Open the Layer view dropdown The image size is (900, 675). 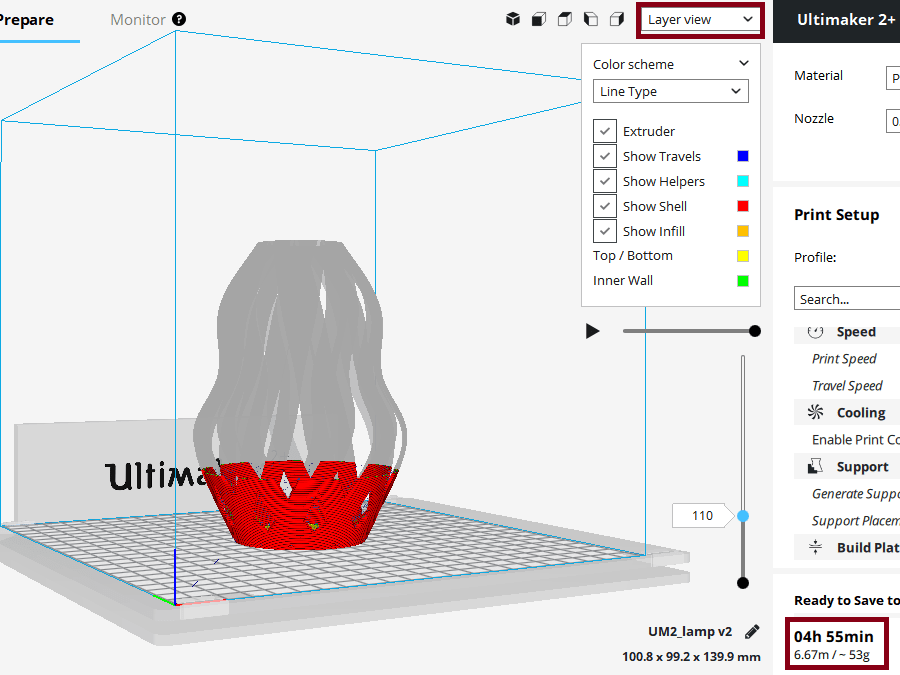pos(700,20)
